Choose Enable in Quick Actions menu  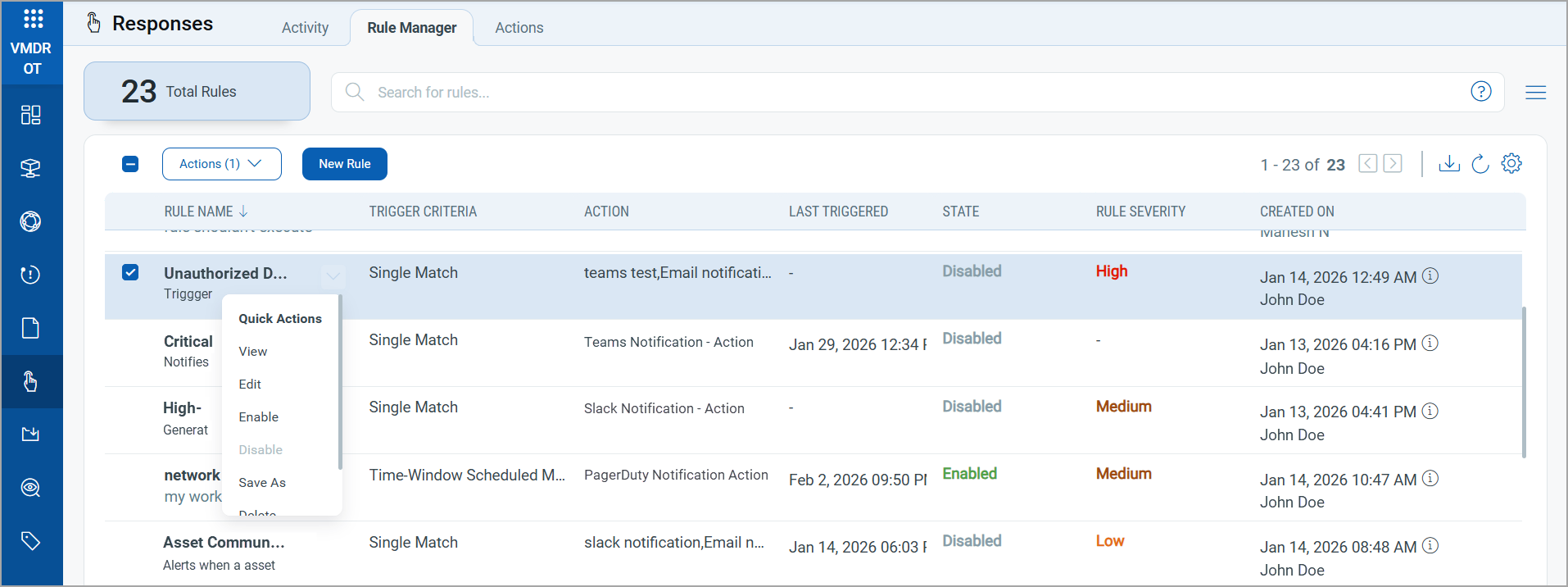point(258,417)
